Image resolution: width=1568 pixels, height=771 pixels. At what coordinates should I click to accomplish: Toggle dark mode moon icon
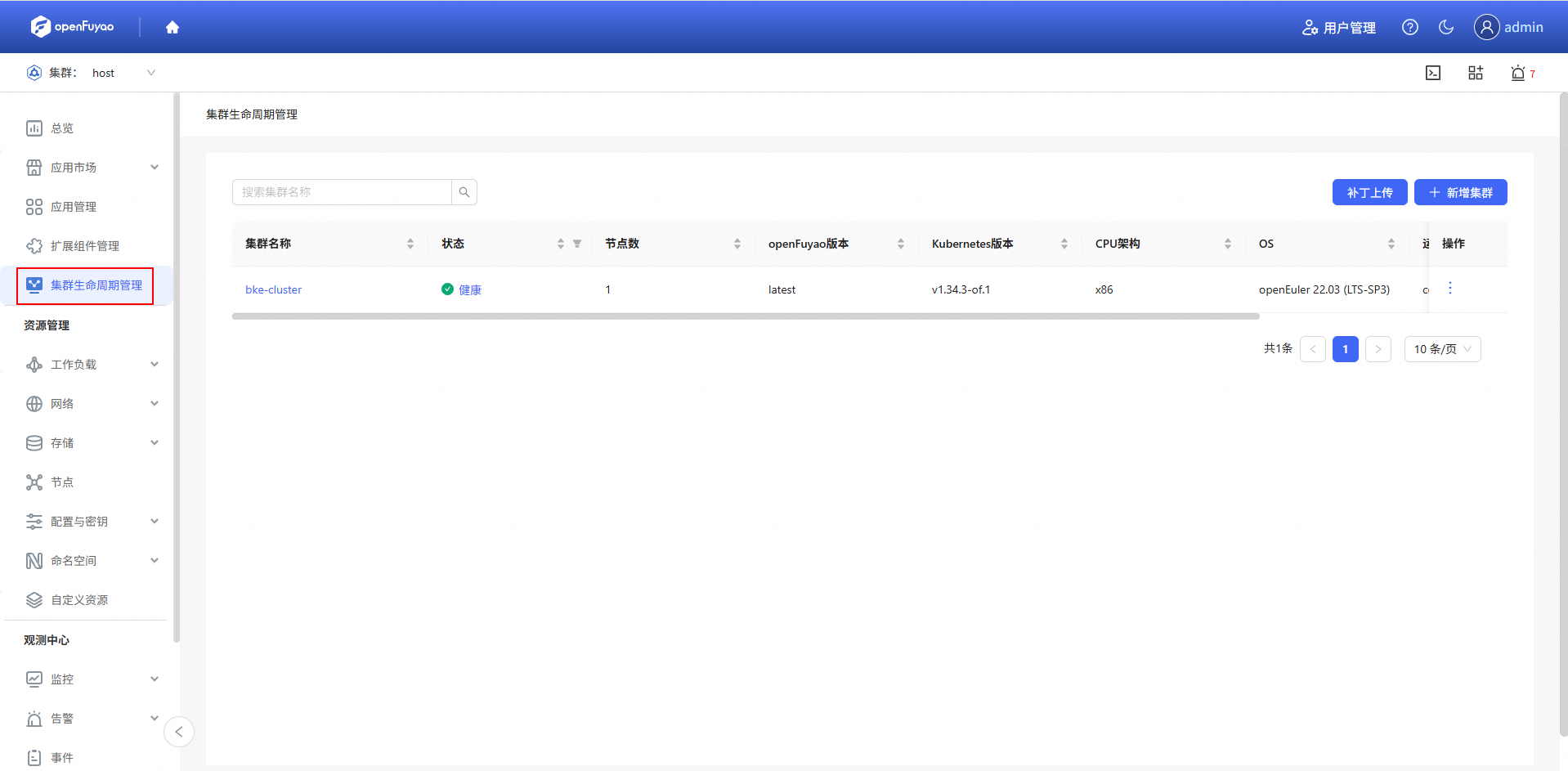click(x=1445, y=27)
